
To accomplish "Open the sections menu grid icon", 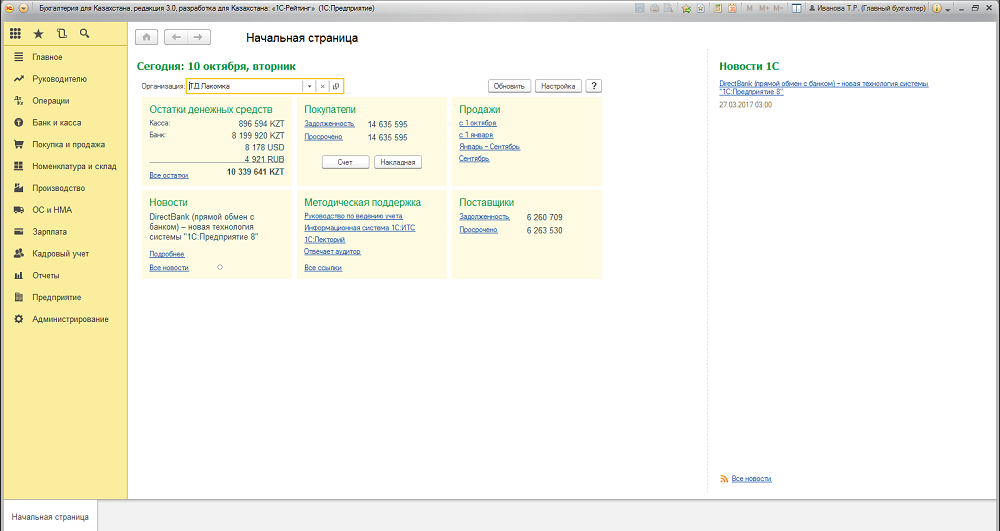I will pos(16,33).
